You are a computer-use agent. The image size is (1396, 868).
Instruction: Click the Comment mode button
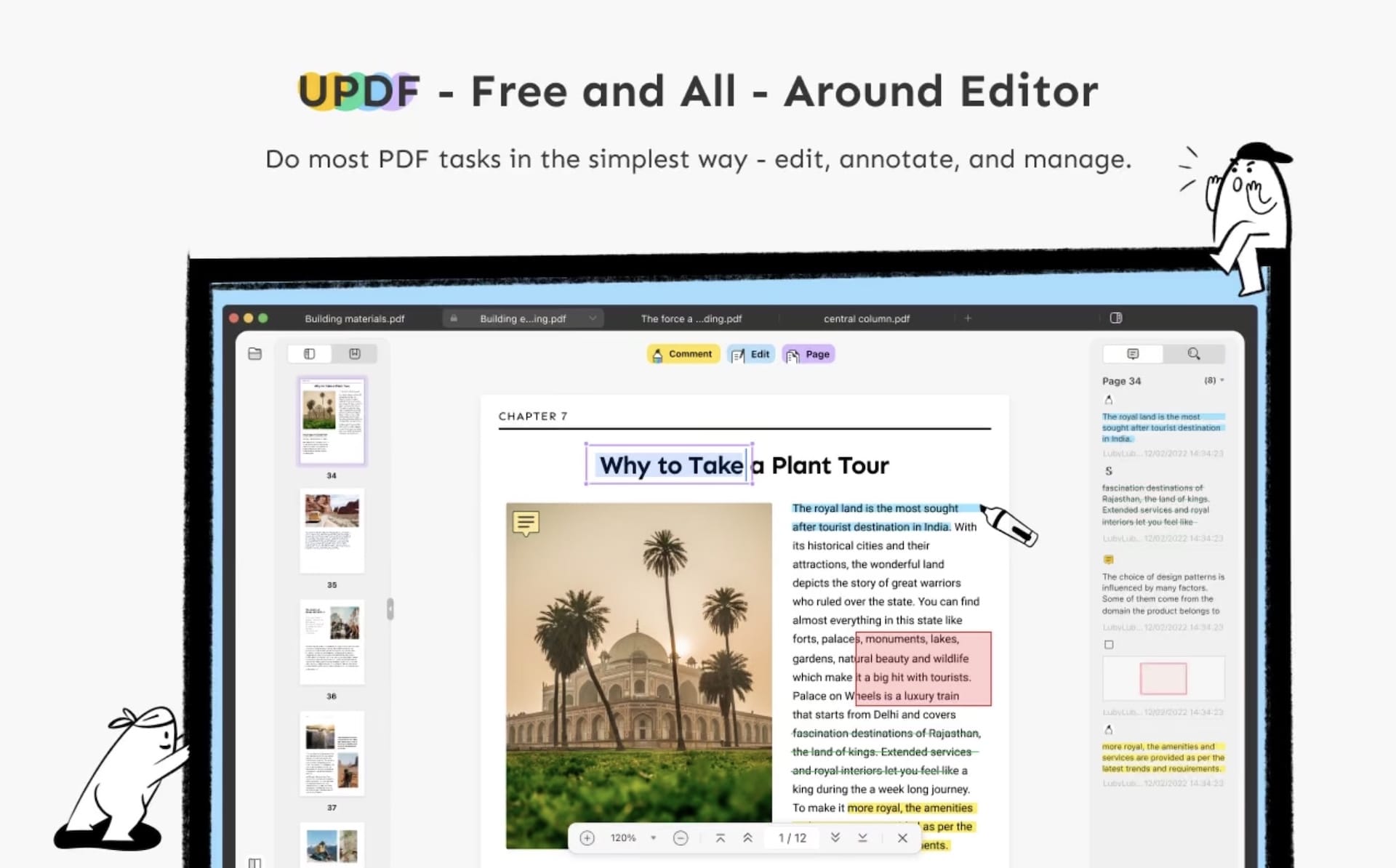click(x=682, y=354)
